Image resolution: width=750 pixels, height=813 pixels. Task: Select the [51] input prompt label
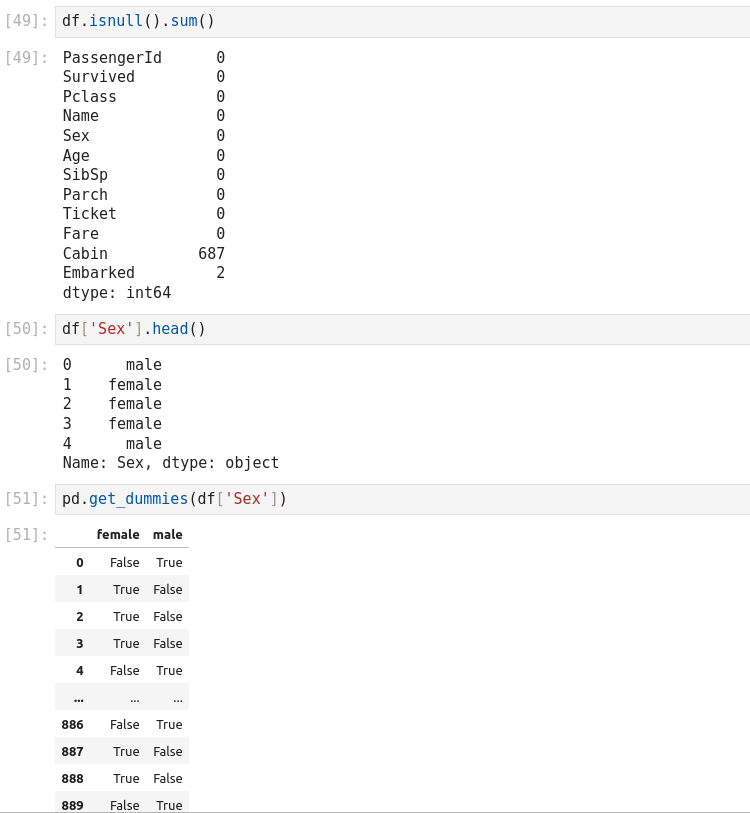click(x=27, y=499)
